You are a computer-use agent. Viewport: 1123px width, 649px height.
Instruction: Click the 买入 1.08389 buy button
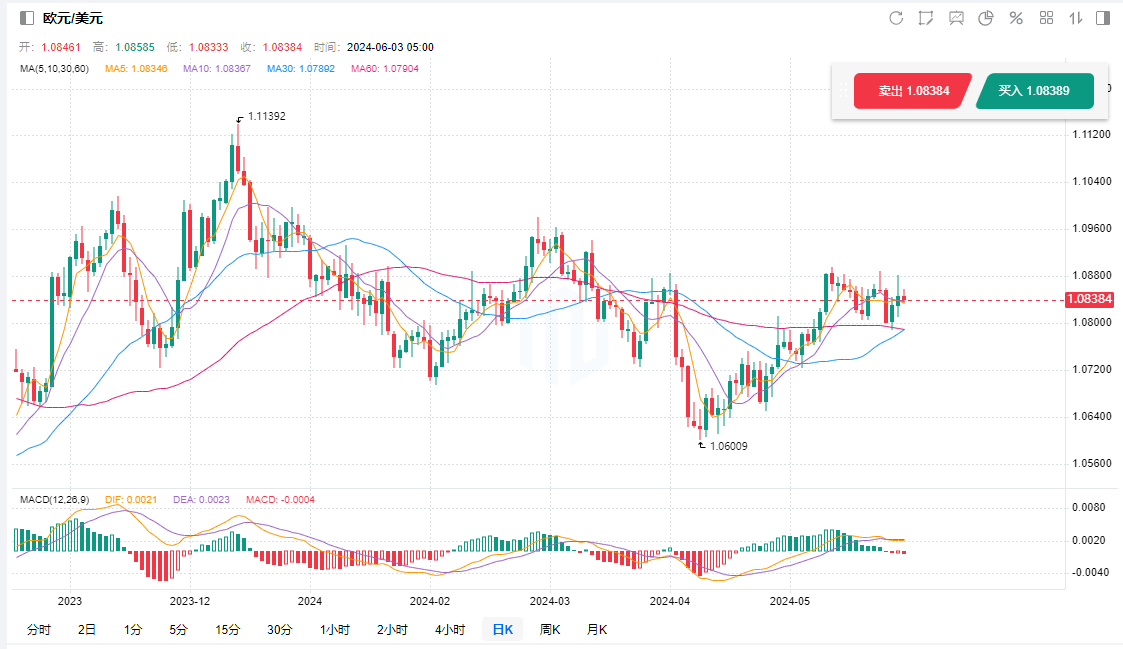tap(1033, 91)
